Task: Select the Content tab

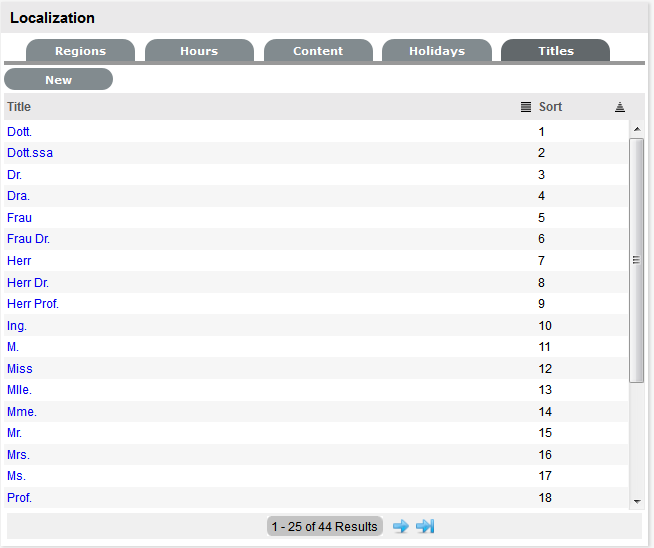Action: pyautogui.click(x=318, y=51)
